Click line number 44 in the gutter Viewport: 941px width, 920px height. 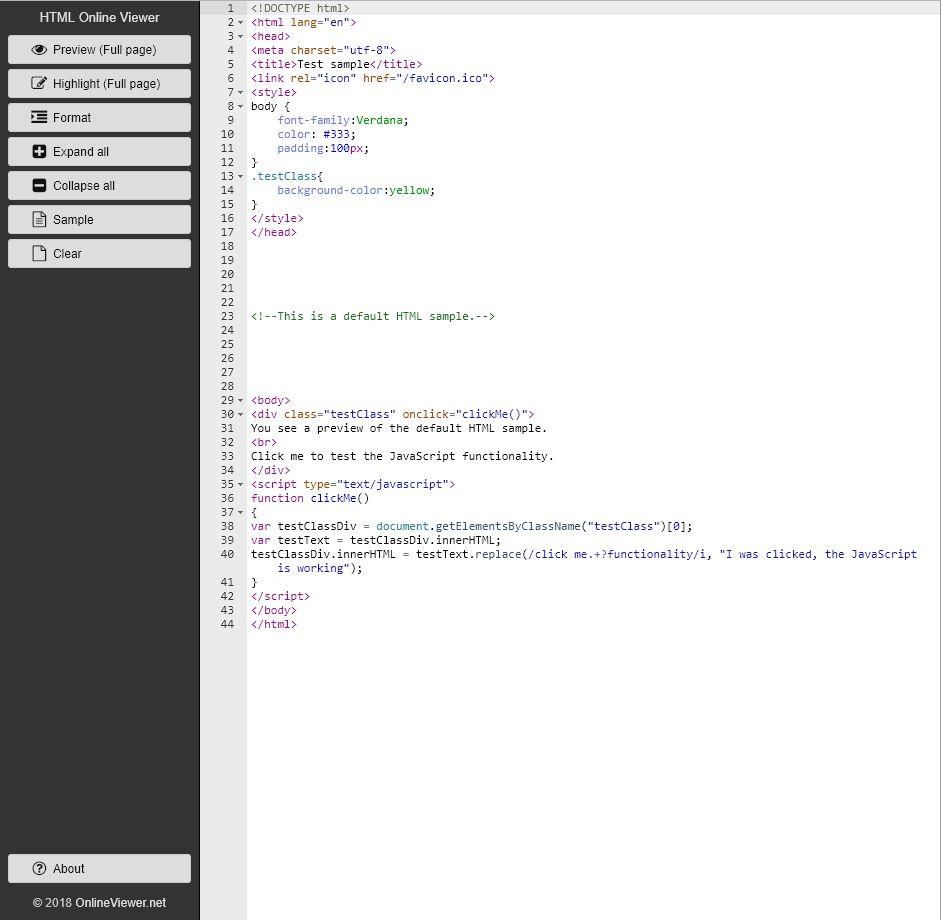pyautogui.click(x=227, y=624)
